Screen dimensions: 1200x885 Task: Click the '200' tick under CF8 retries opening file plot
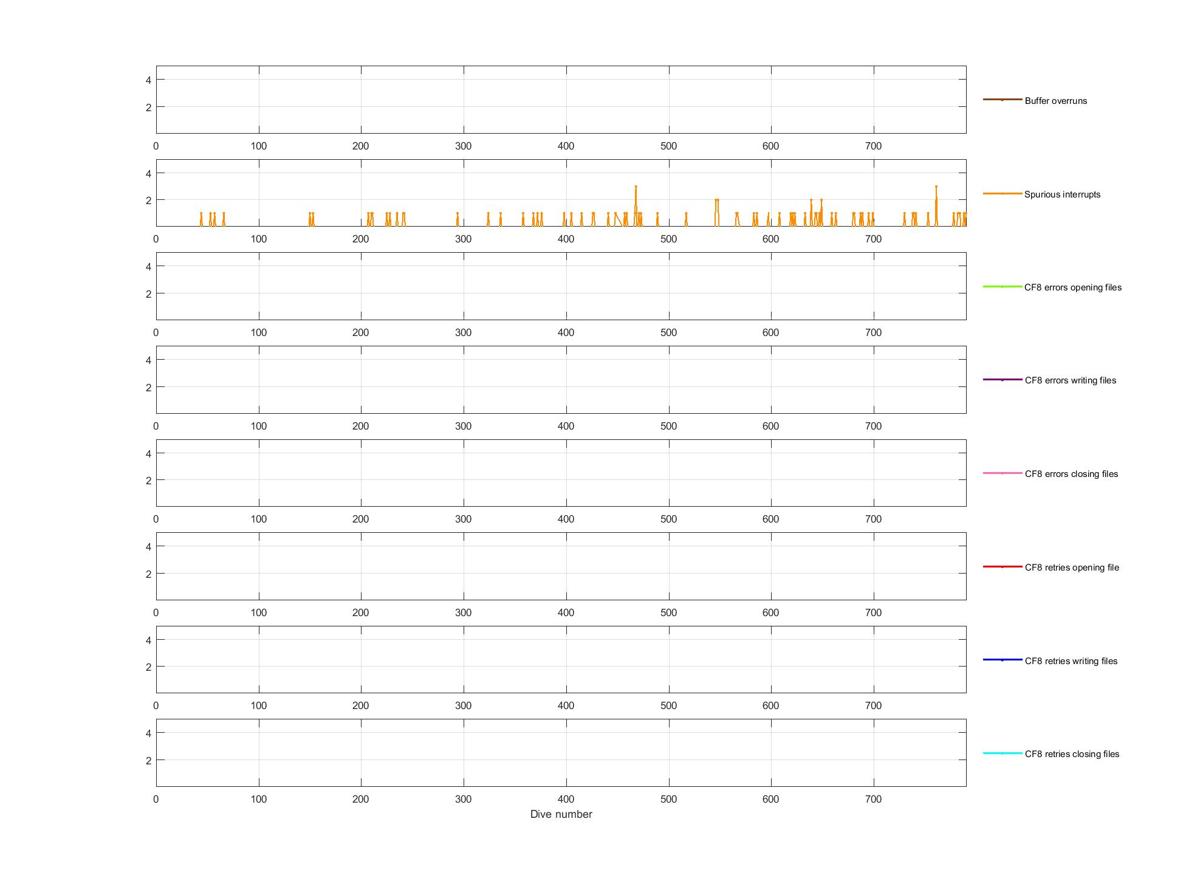pyautogui.click(x=361, y=612)
